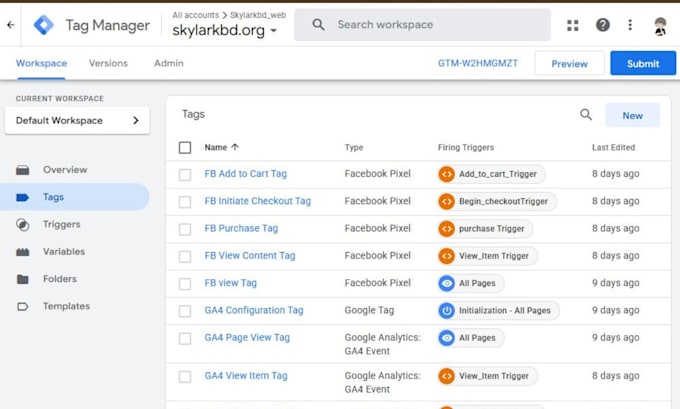Open the GA4 Configuration Tag link
The height and width of the screenshot is (409, 680).
[x=254, y=310]
